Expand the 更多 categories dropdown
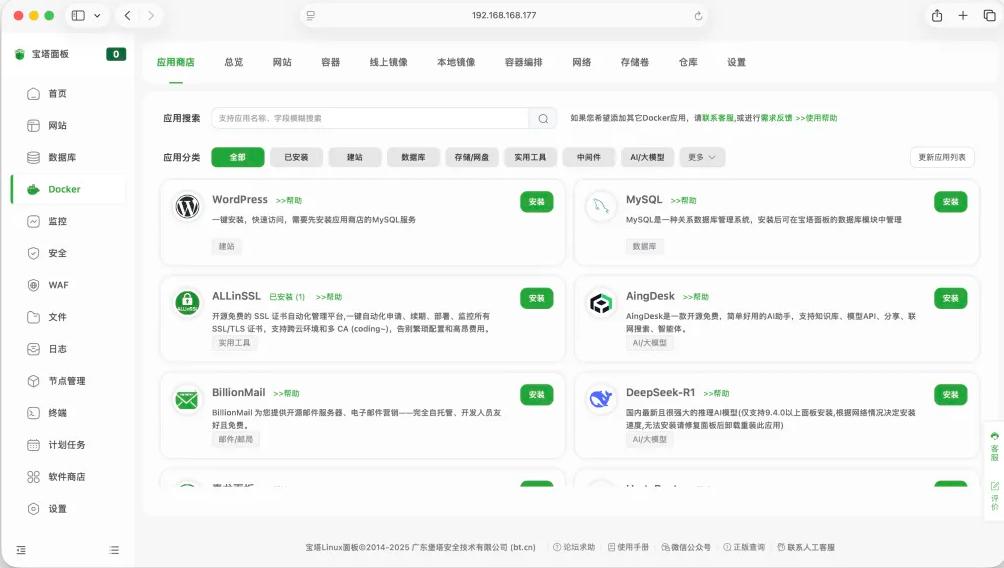 (x=702, y=158)
